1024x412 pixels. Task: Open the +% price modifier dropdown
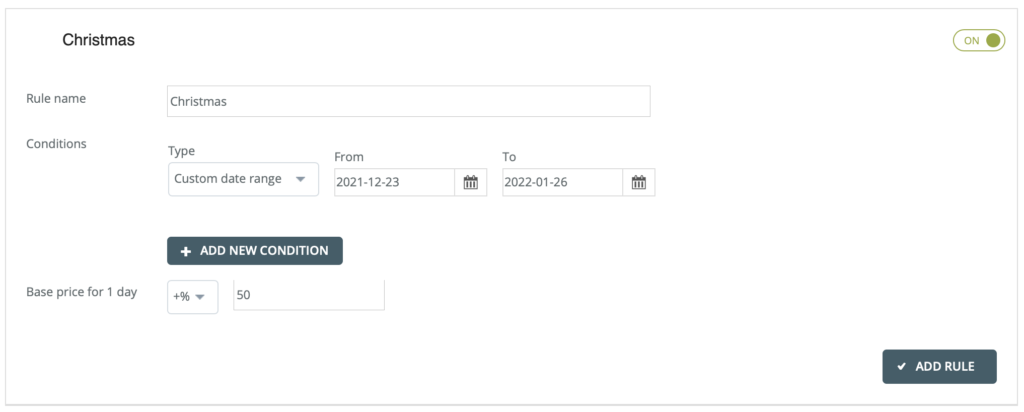[x=192, y=296]
